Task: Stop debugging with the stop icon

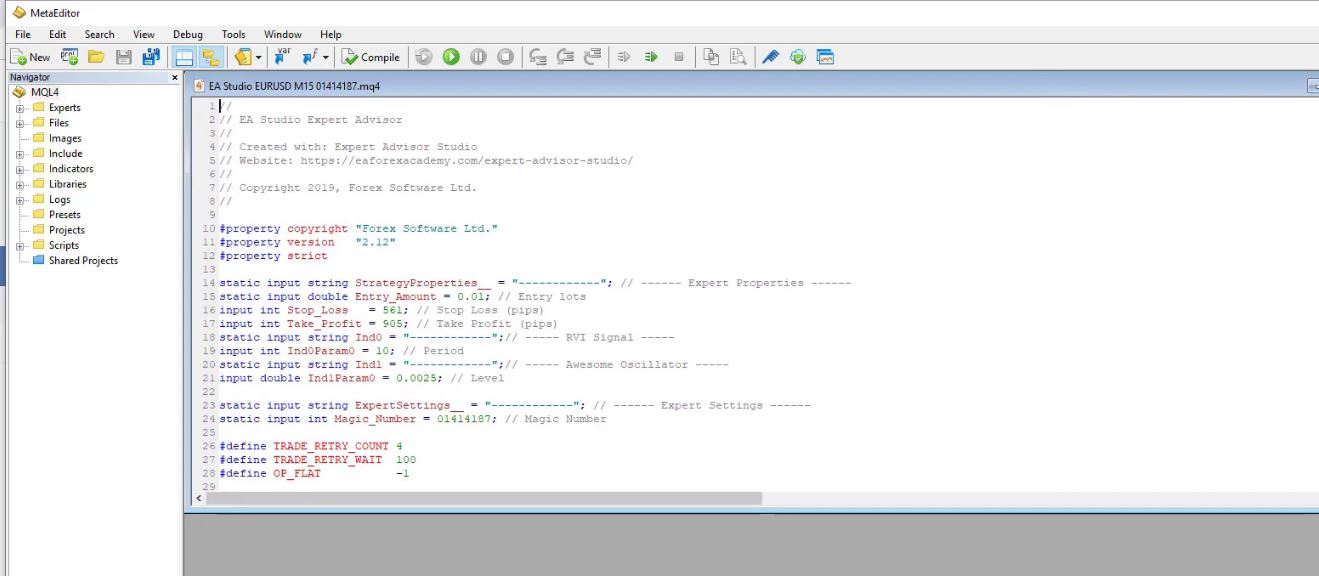Action: click(506, 57)
